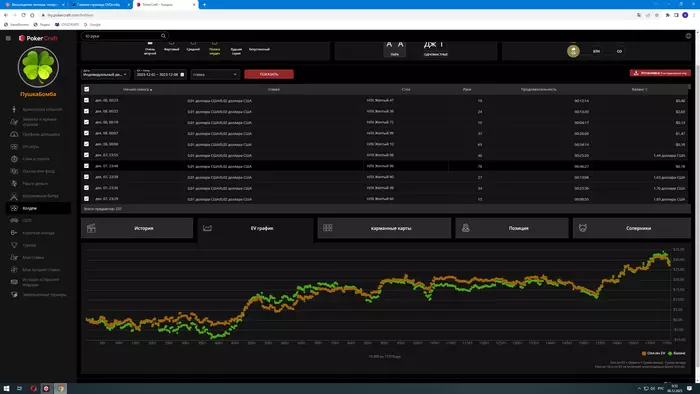Open the Windows Start menu
The height and width of the screenshot is (394, 700).
click(x=6, y=389)
